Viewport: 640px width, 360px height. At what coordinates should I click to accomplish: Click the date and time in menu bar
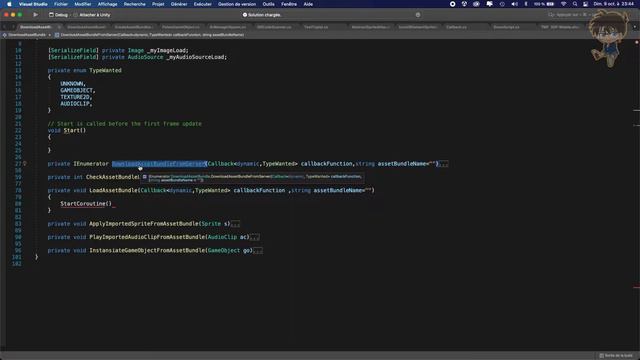point(614,4)
